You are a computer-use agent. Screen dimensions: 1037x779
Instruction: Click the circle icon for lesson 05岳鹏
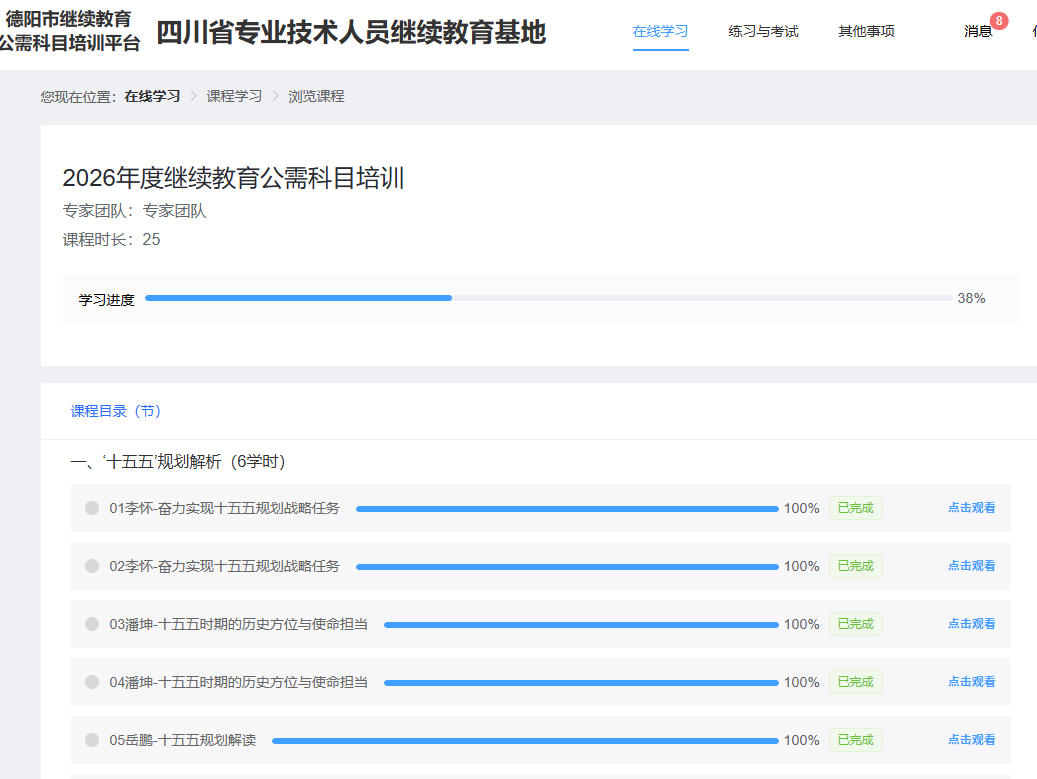tap(92, 740)
